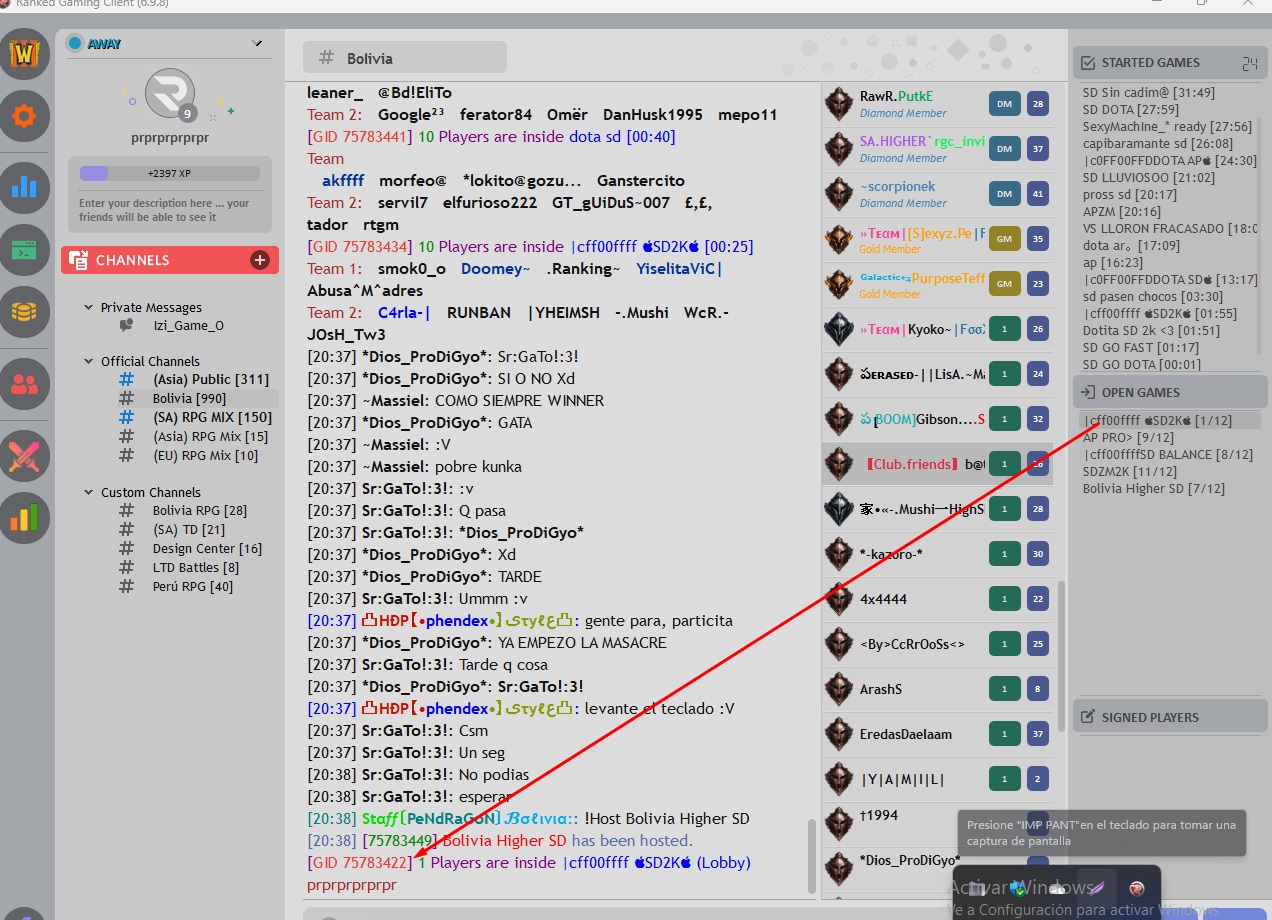Viewport: 1272px width, 920px height.
Task: Click the golden avatar of PurposeTeff
Action: (x=839, y=284)
